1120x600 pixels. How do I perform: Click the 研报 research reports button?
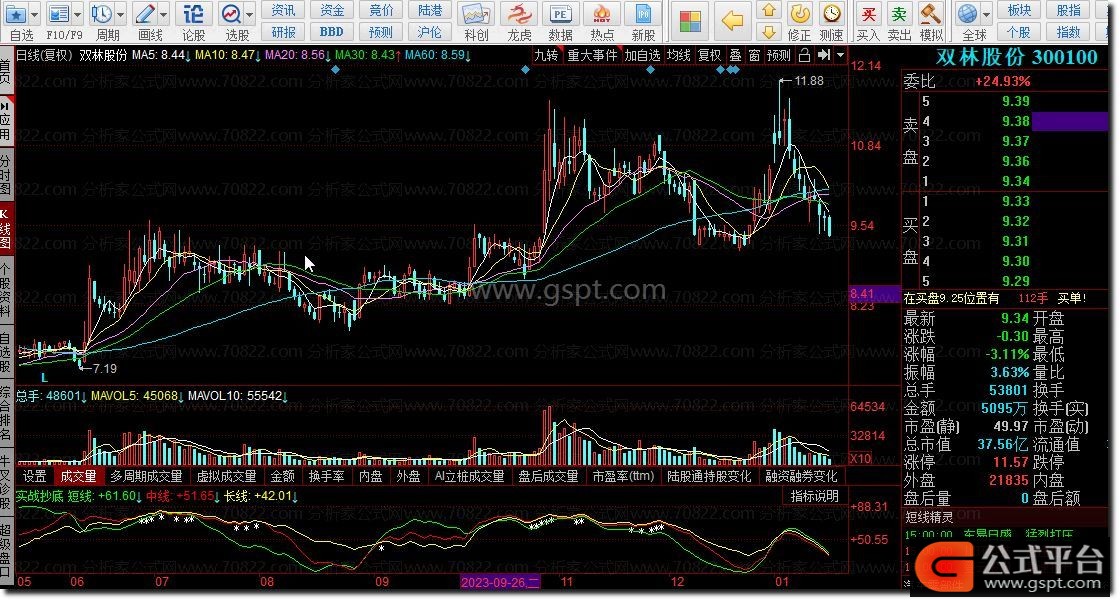click(x=284, y=32)
